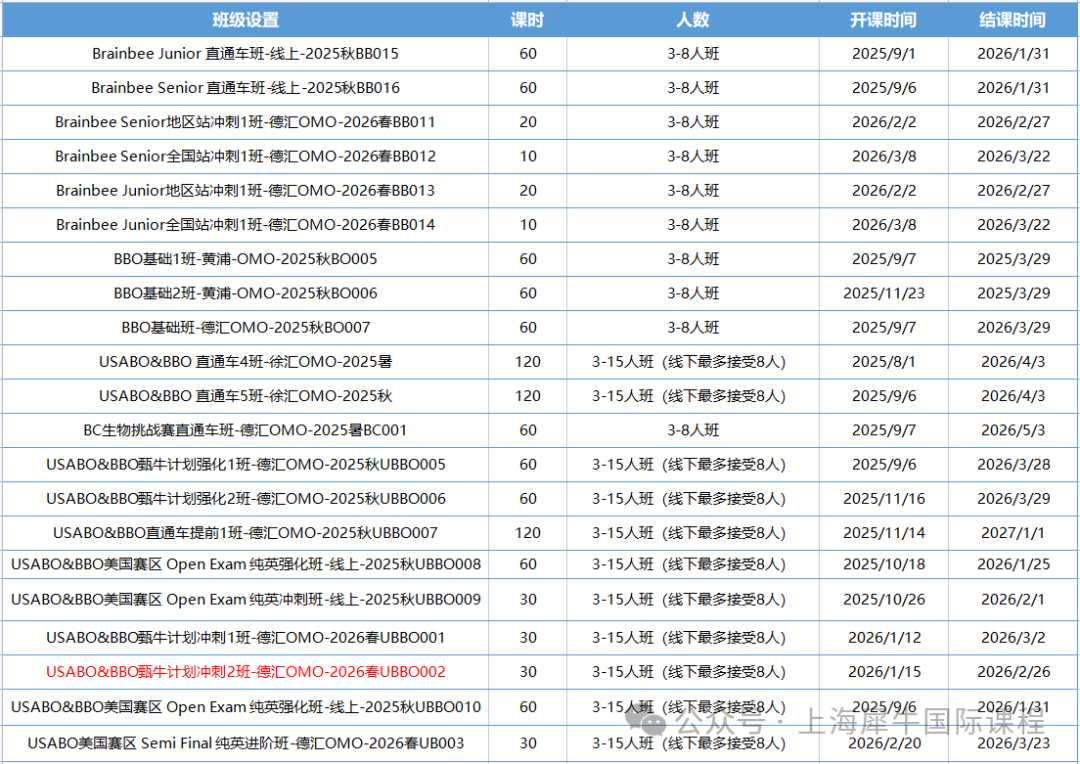1080x764 pixels.
Task: Click start date 2026/2/20
Action: click(x=884, y=743)
